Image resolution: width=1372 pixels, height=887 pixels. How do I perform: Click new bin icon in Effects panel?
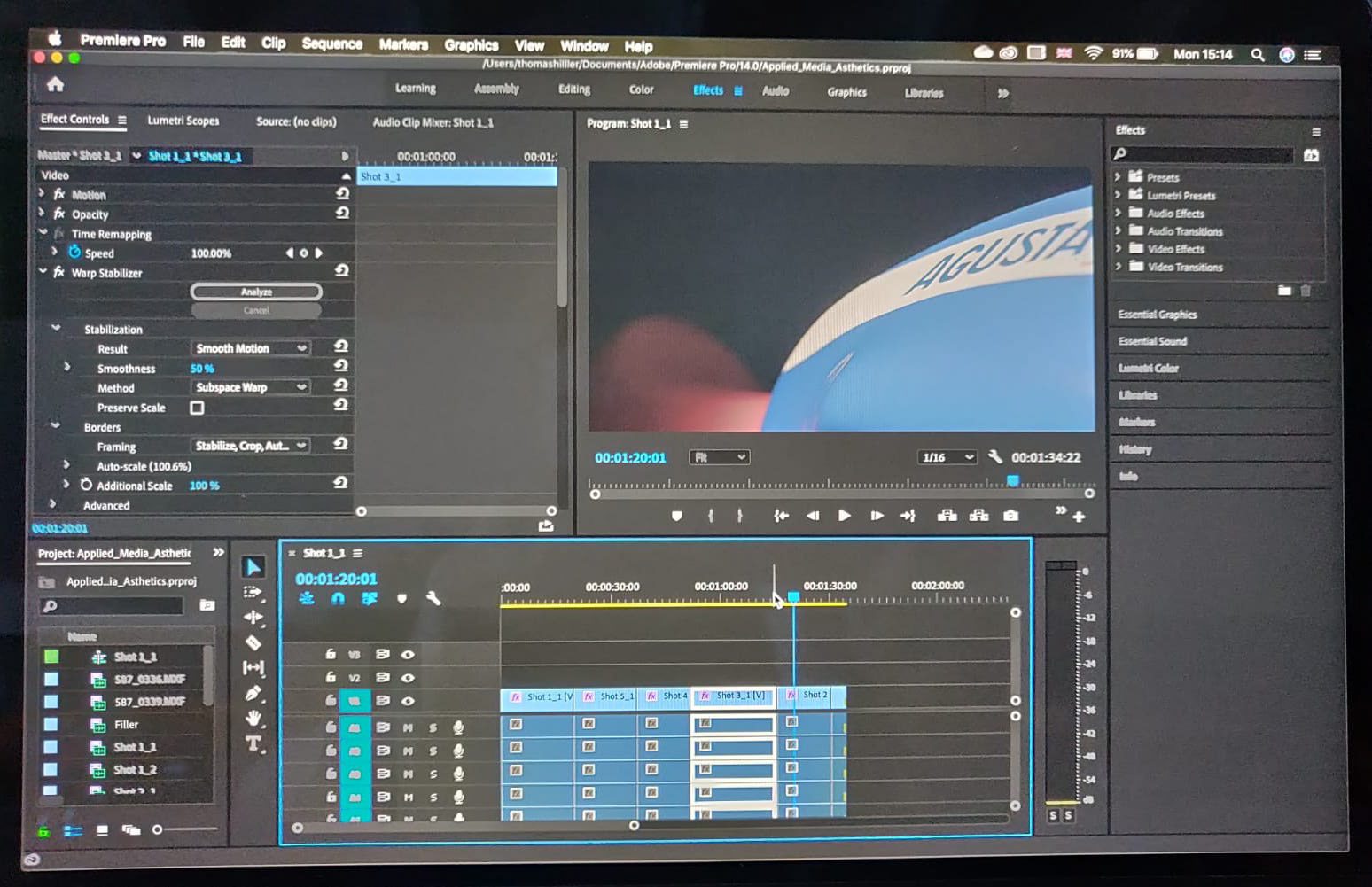click(1284, 290)
